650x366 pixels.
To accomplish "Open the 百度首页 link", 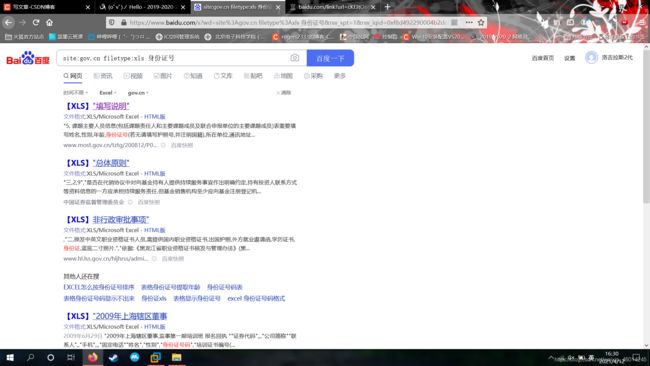I will [x=543, y=58].
